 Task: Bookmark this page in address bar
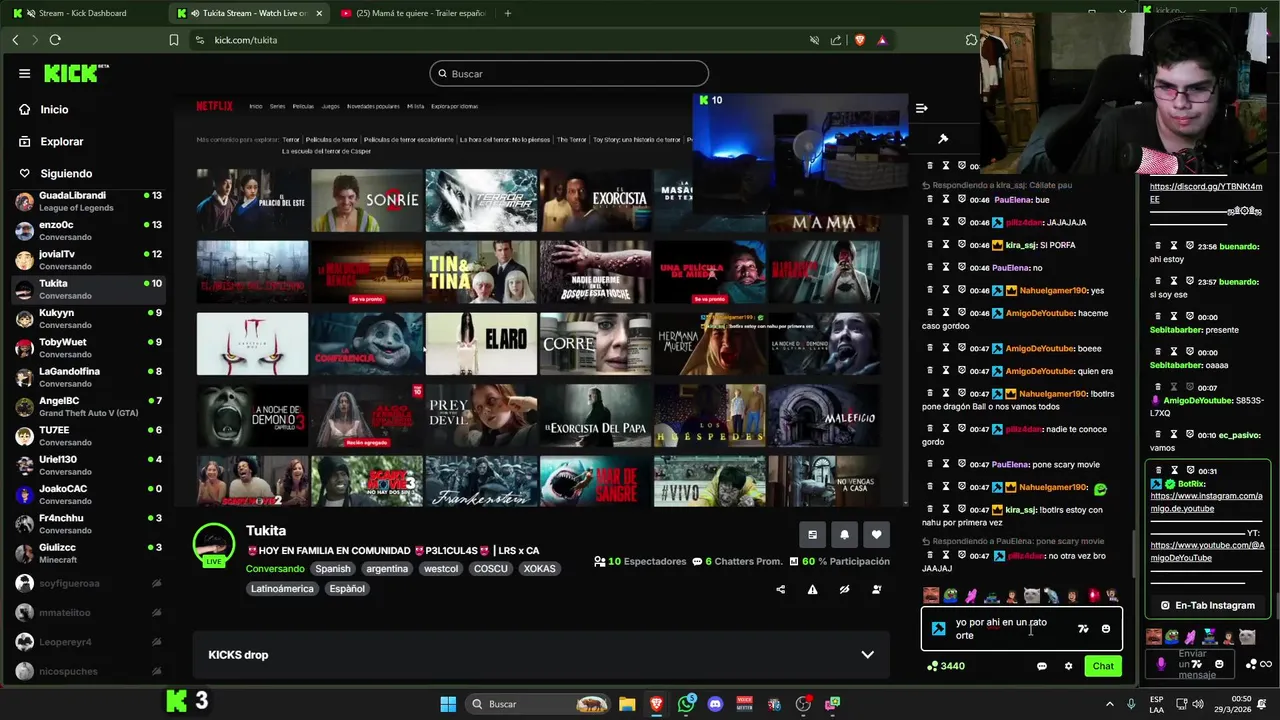coord(174,40)
